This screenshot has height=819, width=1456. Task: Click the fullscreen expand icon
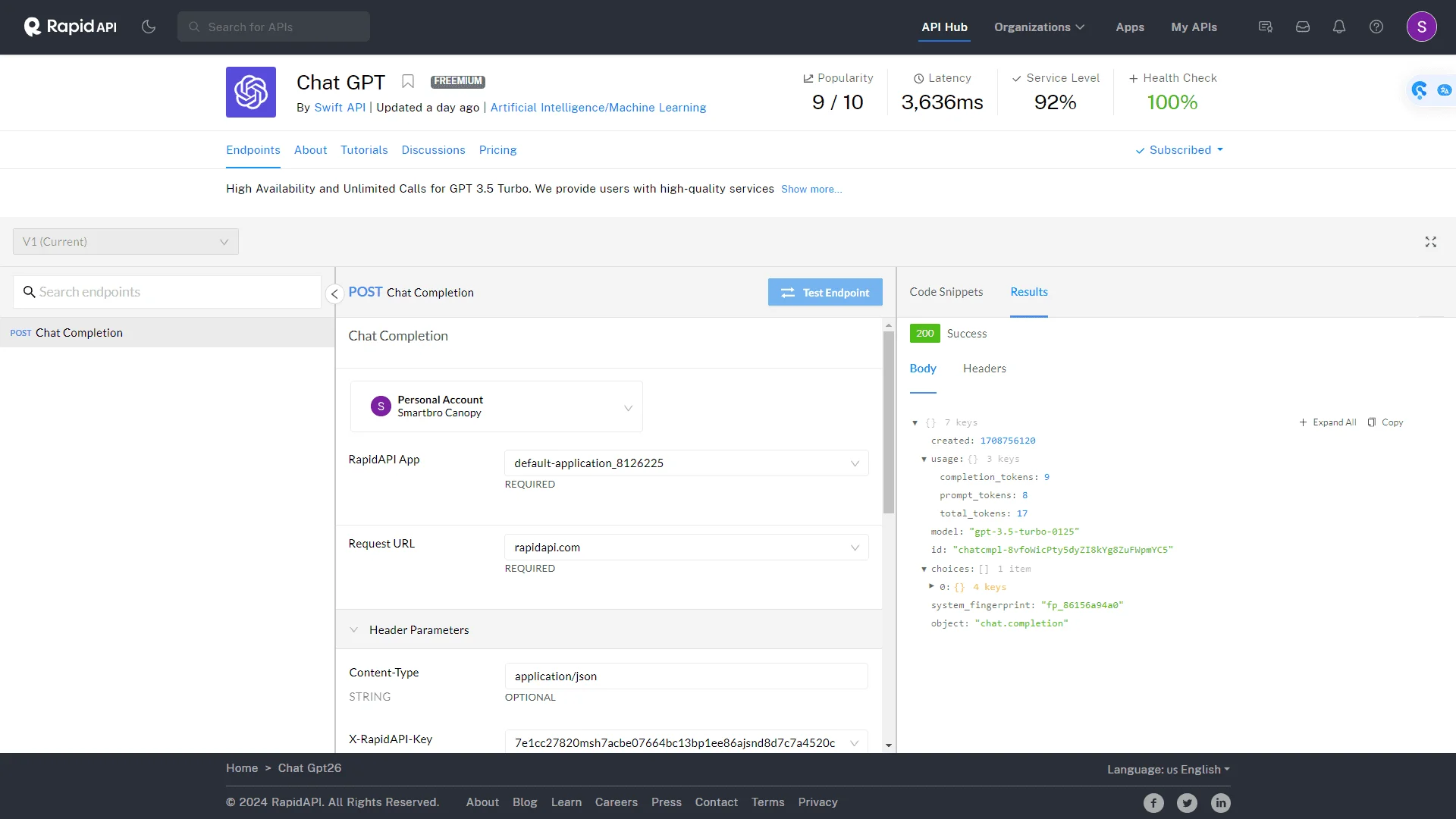pos(1431,242)
